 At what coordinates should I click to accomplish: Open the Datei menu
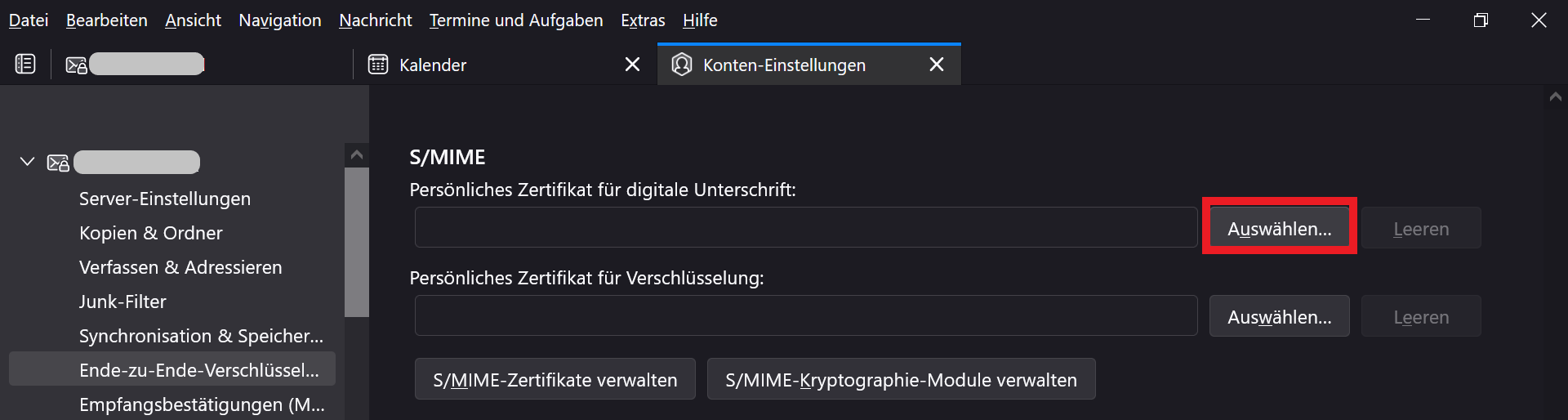(x=29, y=20)
